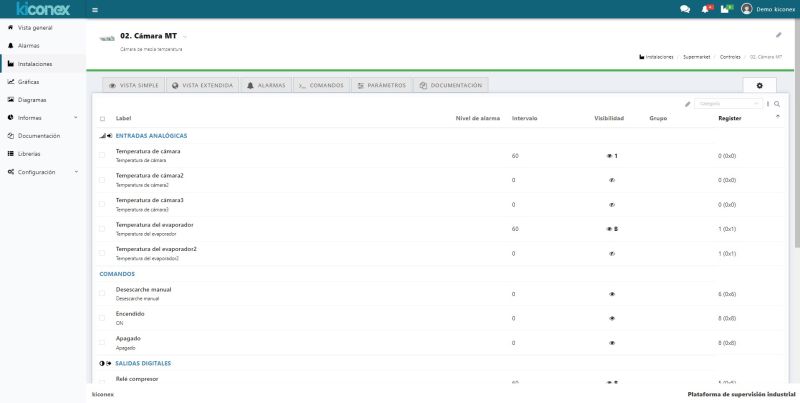Expand the Informes sidebar submenu
The image size is (800, 403).
point(43,118)
